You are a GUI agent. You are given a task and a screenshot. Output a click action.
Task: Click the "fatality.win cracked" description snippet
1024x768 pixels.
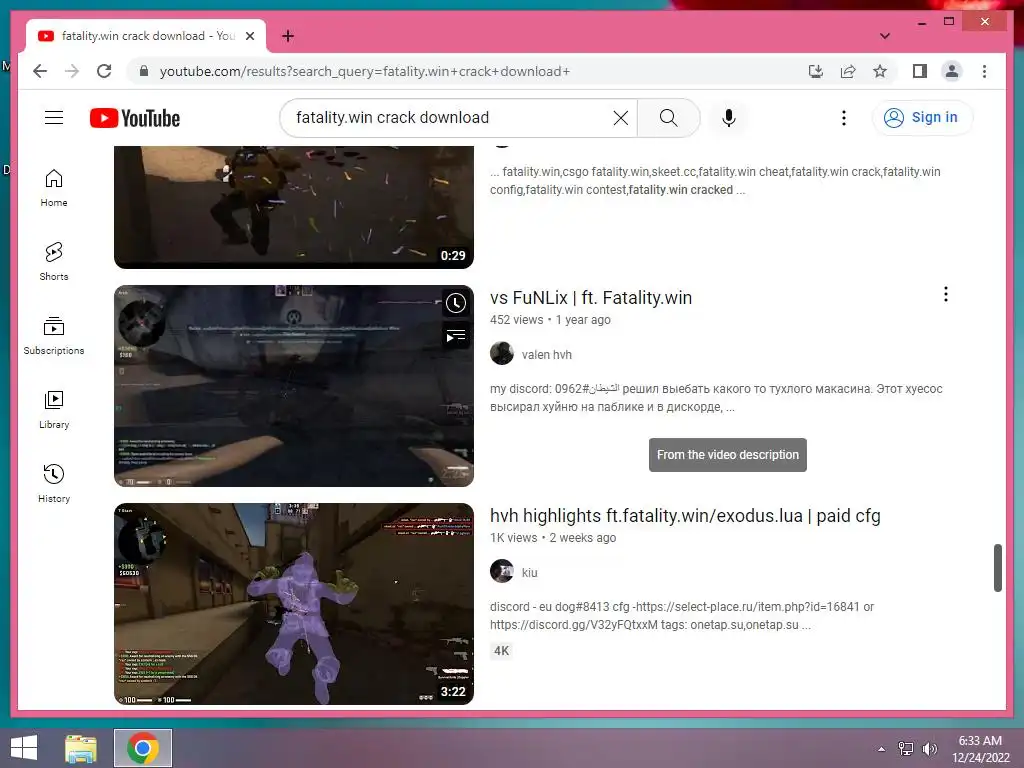tap(680, 190)
